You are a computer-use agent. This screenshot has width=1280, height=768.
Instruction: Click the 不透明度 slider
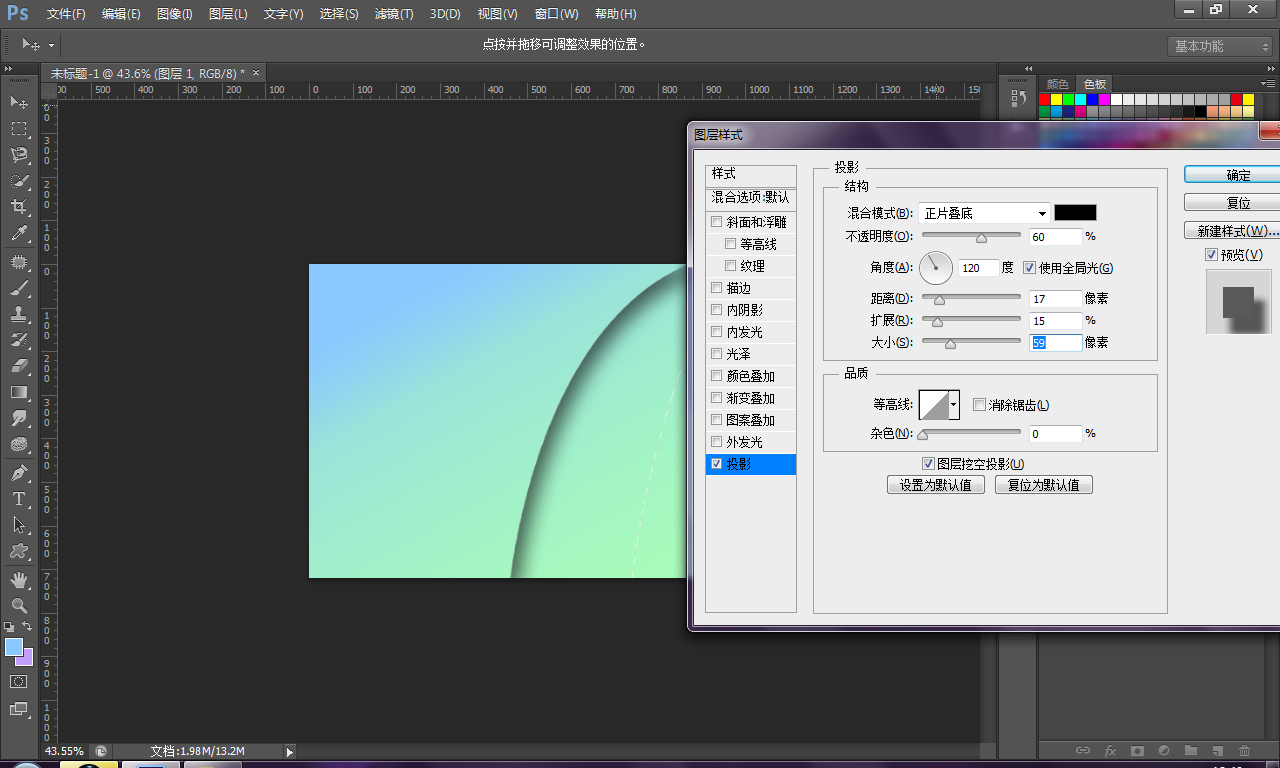click(x=971, y=237)
